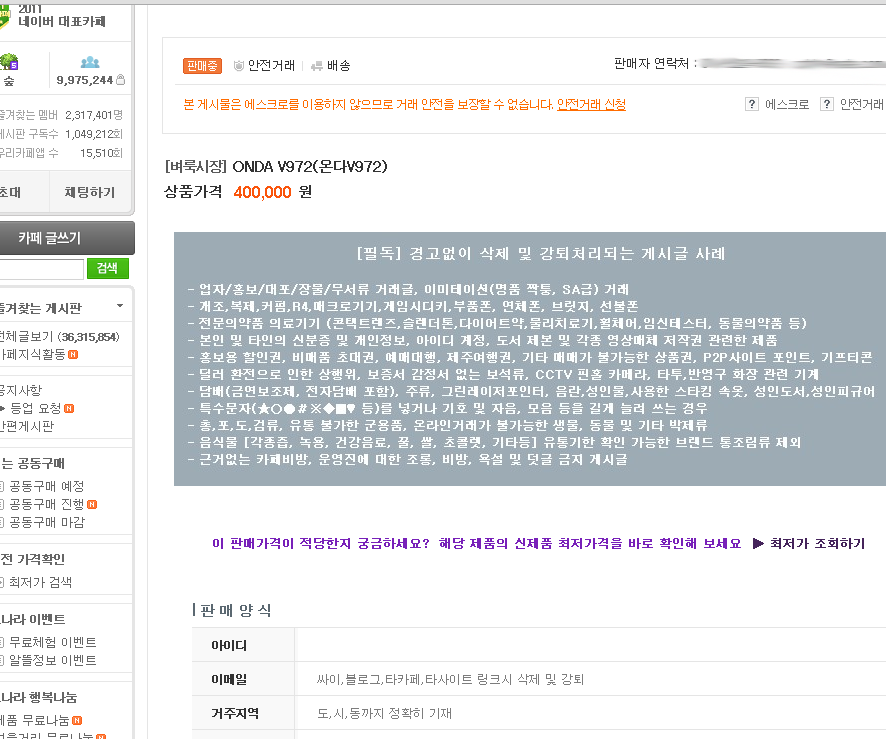Open the 공동구매 마감 board
Image resolution: width=886 pixels, height=739 pixels.
point(46,523)
